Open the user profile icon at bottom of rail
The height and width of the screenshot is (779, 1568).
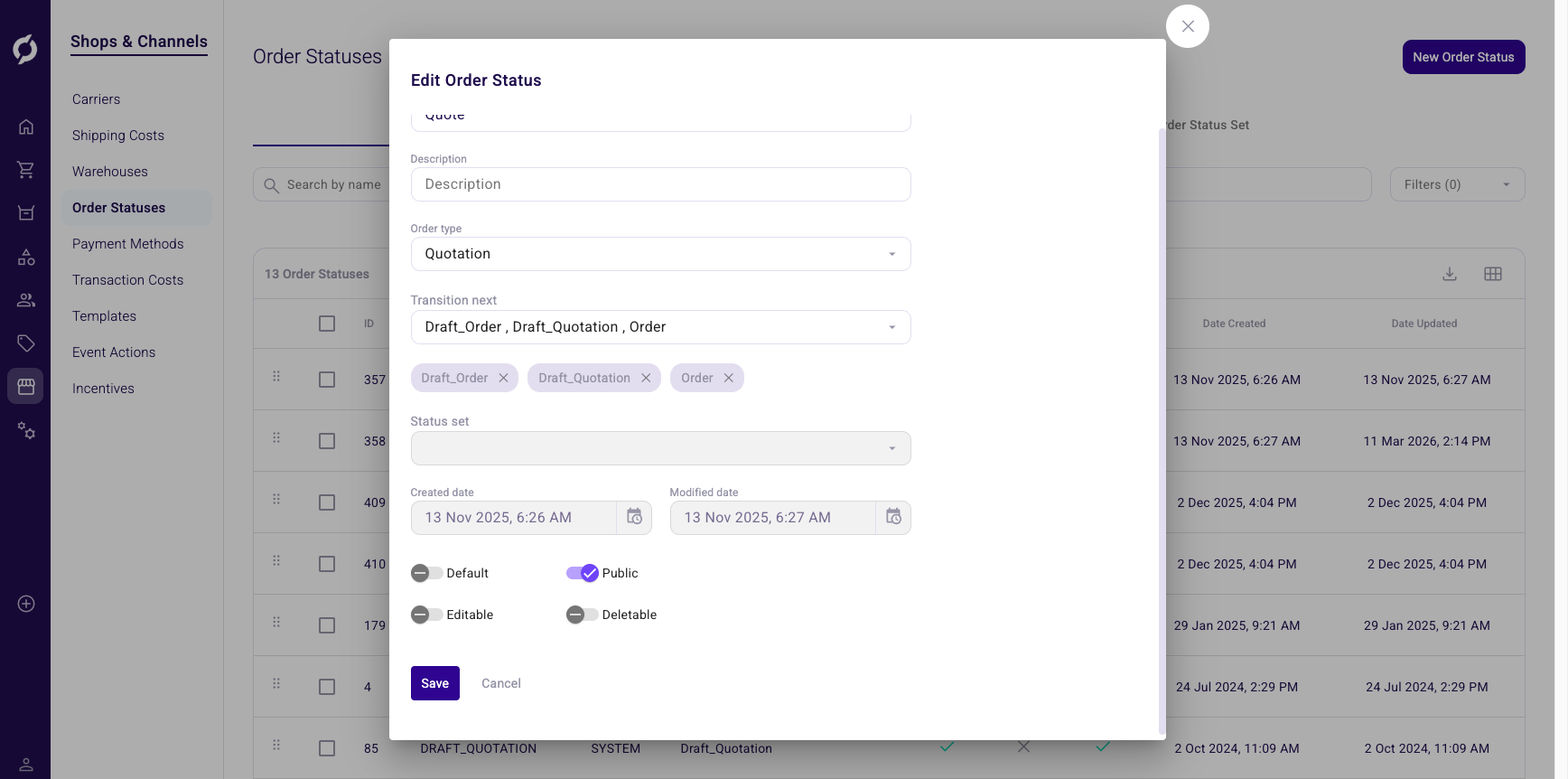tap(26, 765)
